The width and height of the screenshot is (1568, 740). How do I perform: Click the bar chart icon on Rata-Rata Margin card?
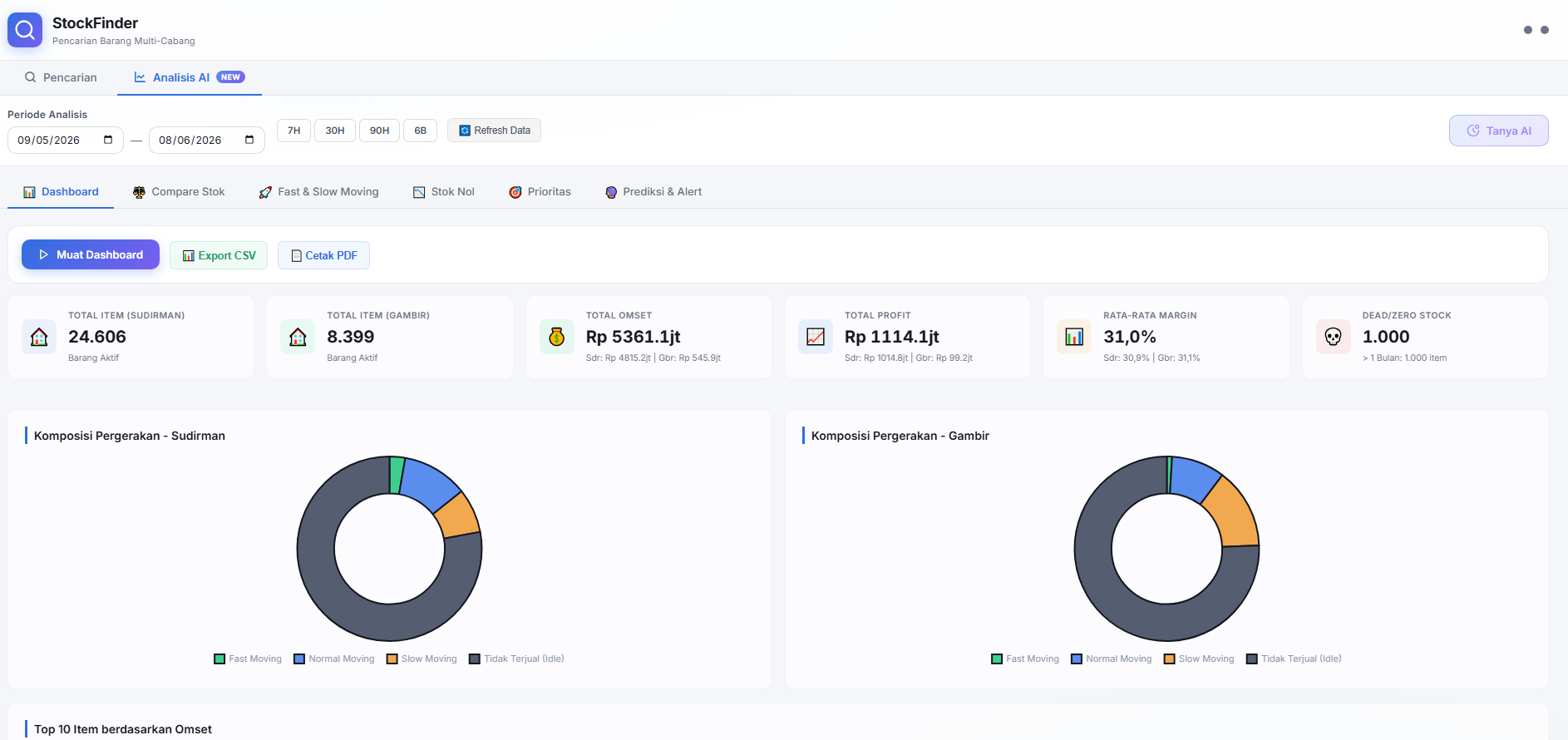click(1074, 337)
